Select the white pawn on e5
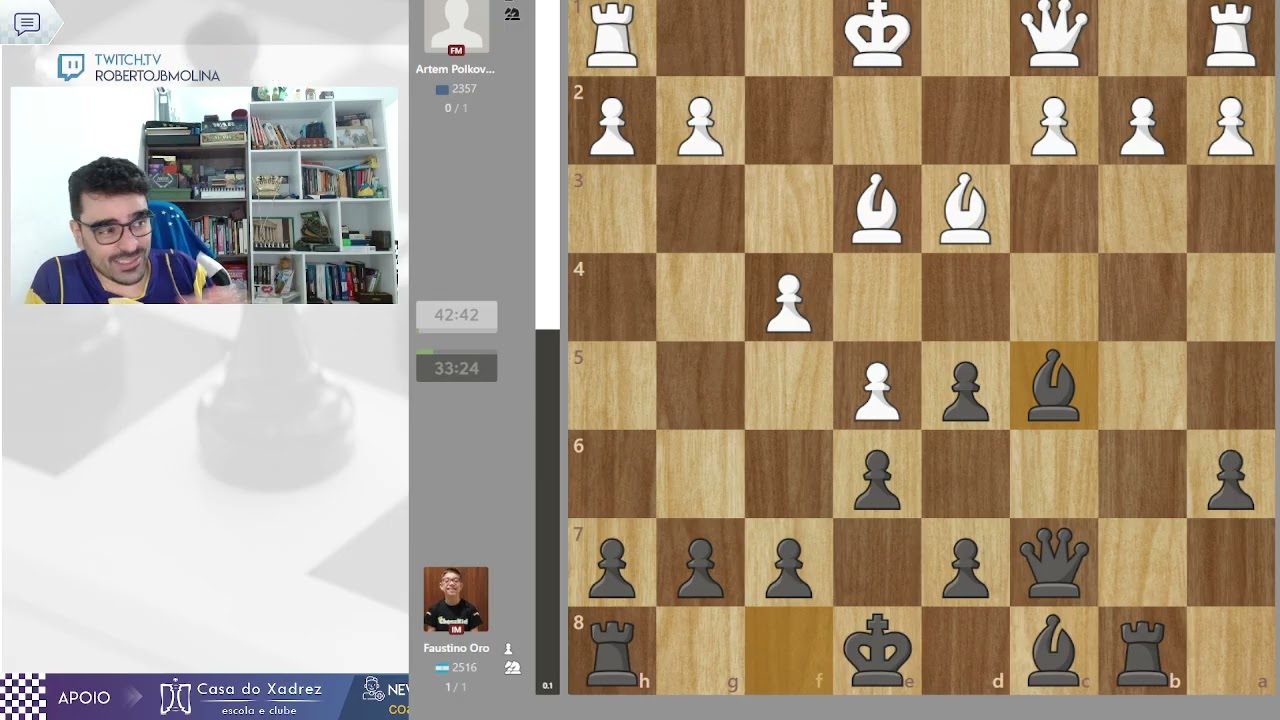This screenshot has height=720, width=1280. pos(877,390)
